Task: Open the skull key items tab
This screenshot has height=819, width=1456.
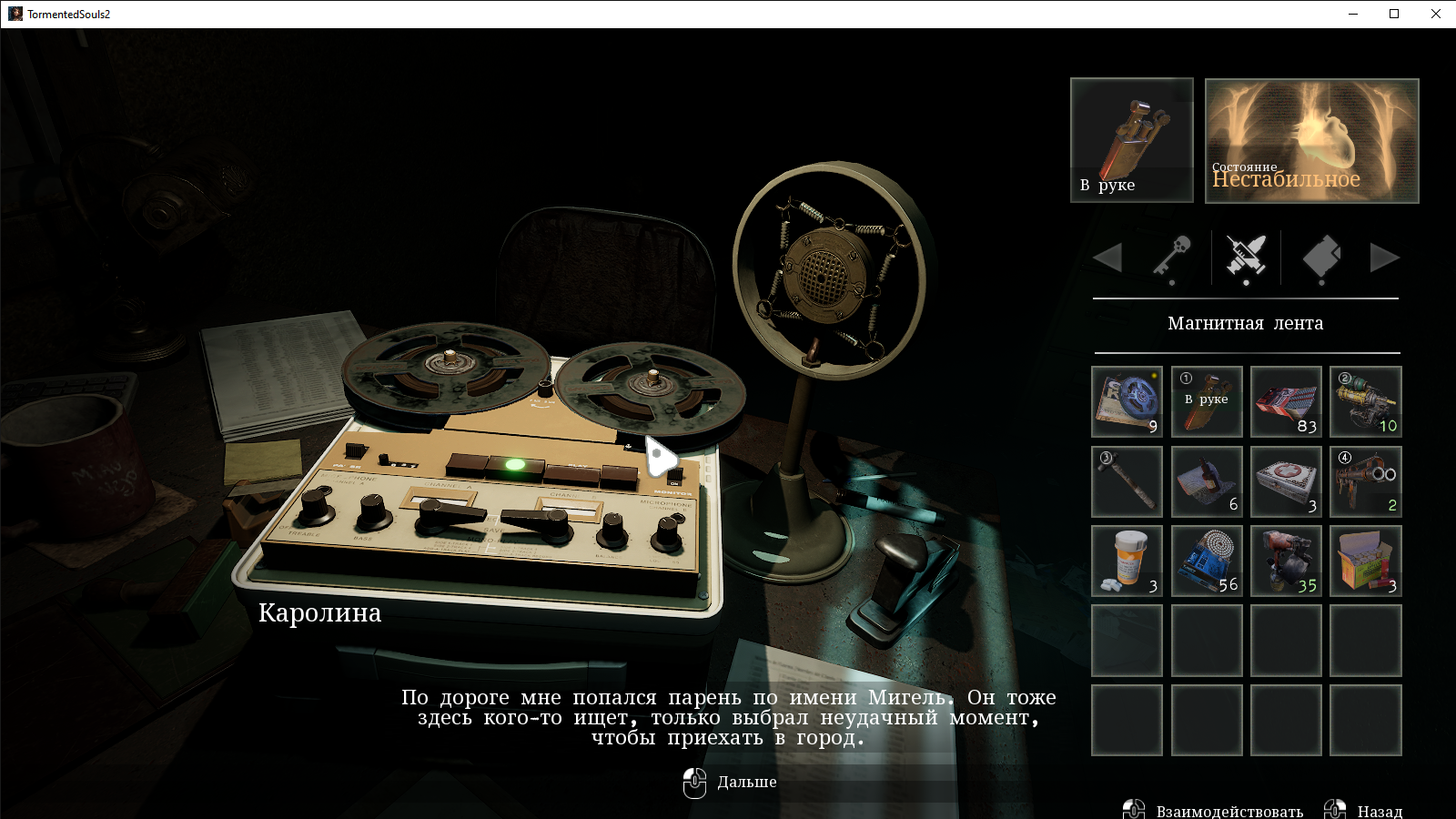Action: (x=1172, y=258)
